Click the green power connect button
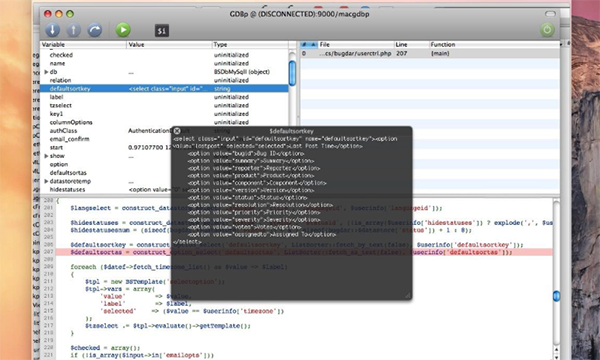 click(547, 29)
